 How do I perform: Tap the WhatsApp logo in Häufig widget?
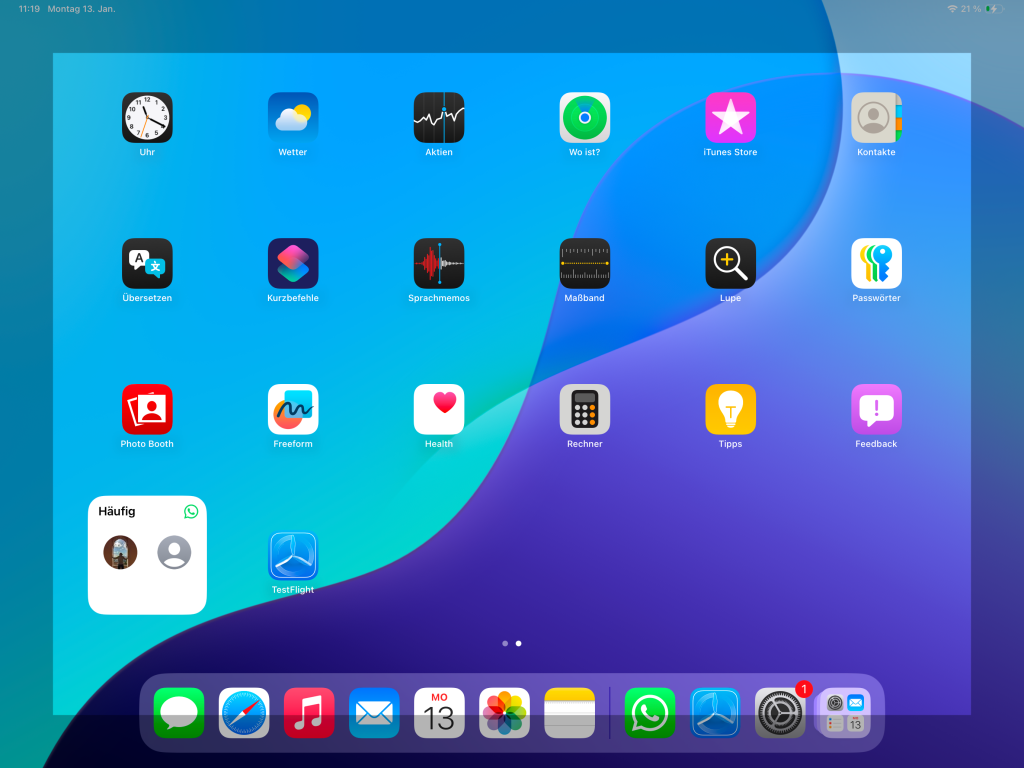click(x=191, y=511)
